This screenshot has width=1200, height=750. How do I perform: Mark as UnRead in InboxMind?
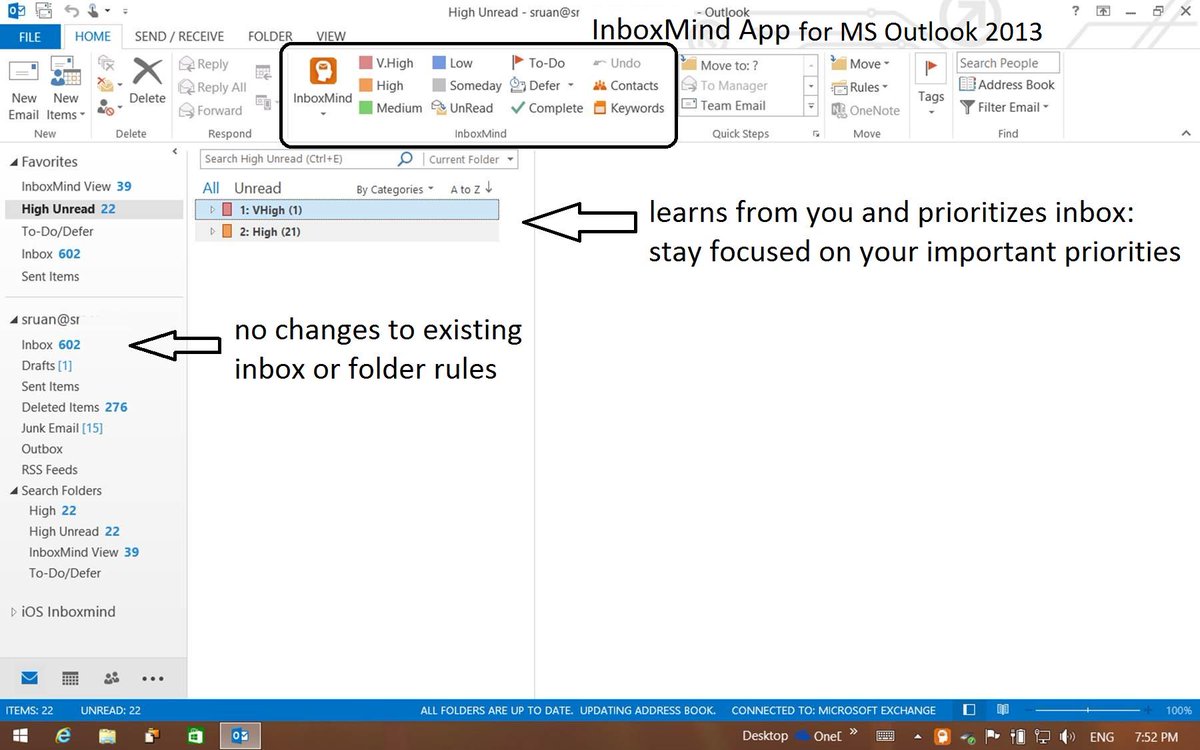click(x=462, y=108)
